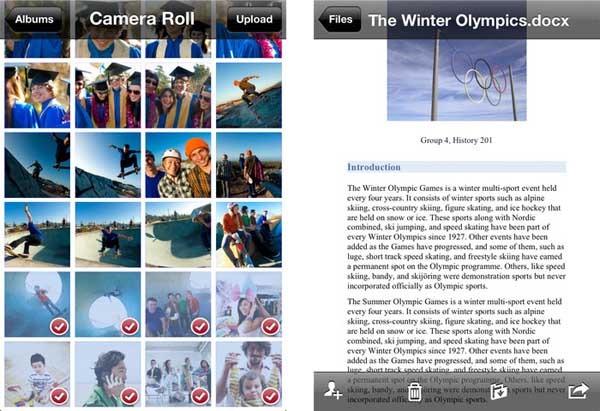Tap the Upload button
600x411 pixels.
[x=254, y=19]
